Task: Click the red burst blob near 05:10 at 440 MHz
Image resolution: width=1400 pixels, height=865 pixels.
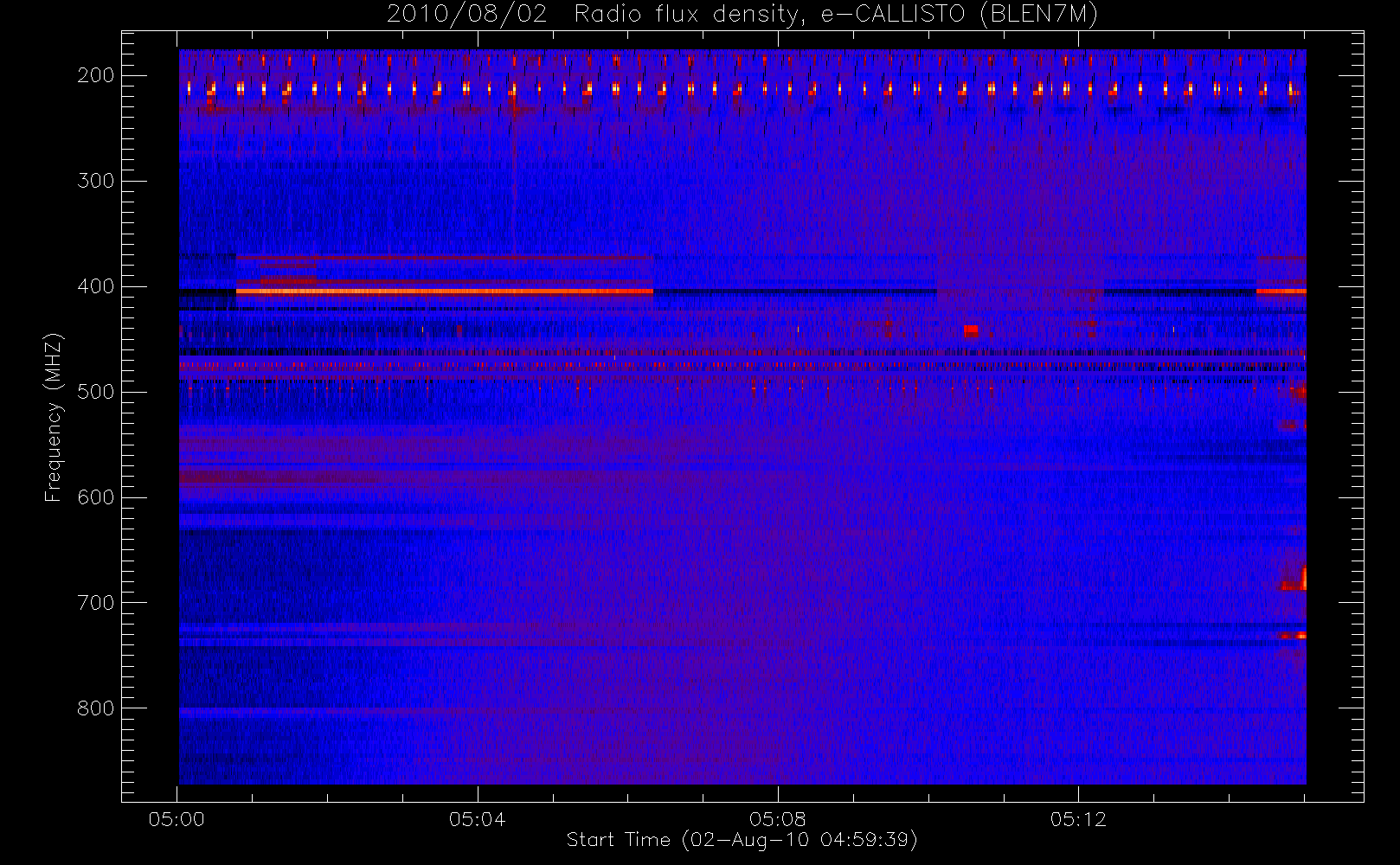Action: [x=971, y=330]
